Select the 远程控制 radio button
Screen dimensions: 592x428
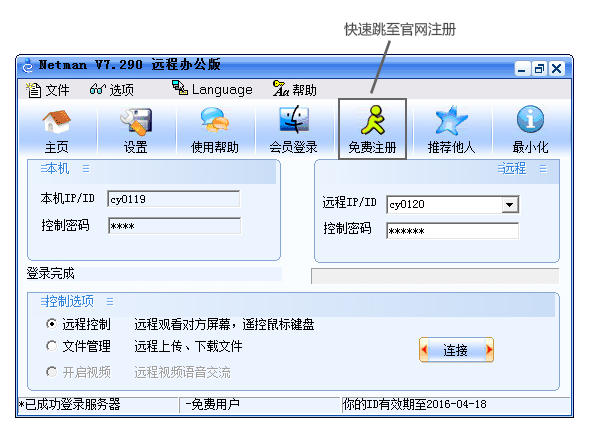tap(52, 324)
